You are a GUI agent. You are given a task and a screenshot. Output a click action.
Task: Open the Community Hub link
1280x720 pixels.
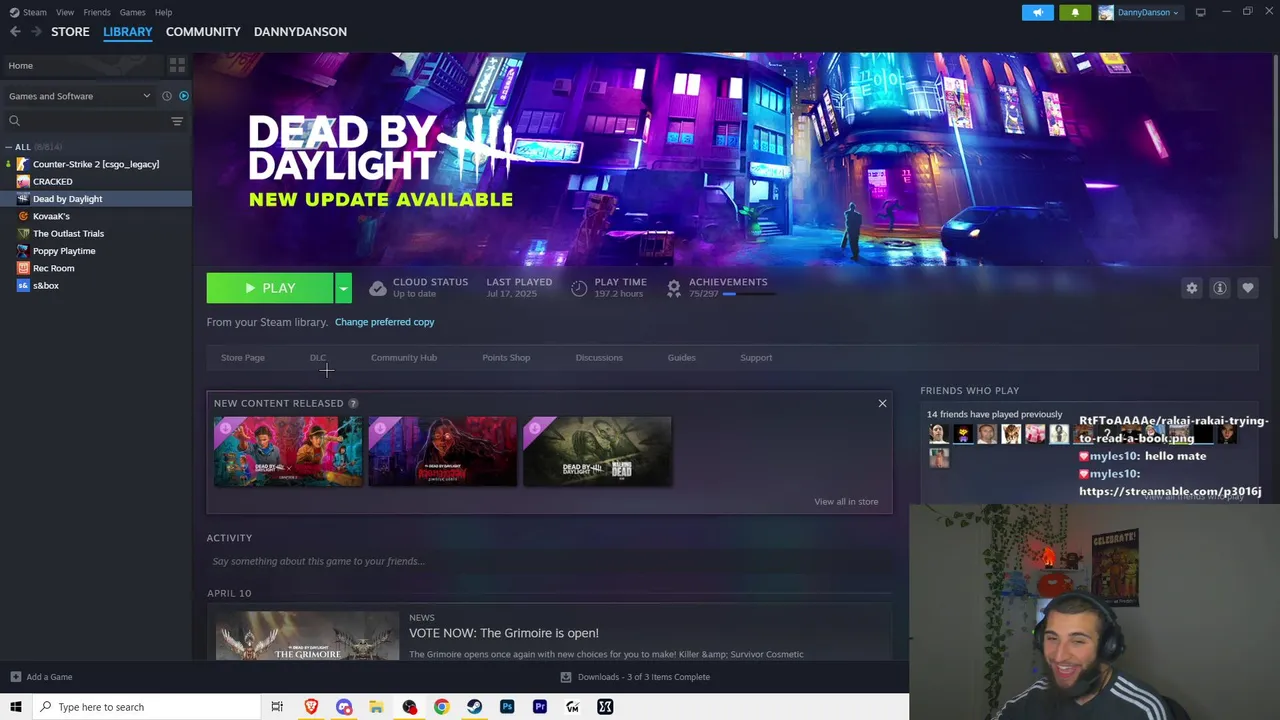pos(404,358)
